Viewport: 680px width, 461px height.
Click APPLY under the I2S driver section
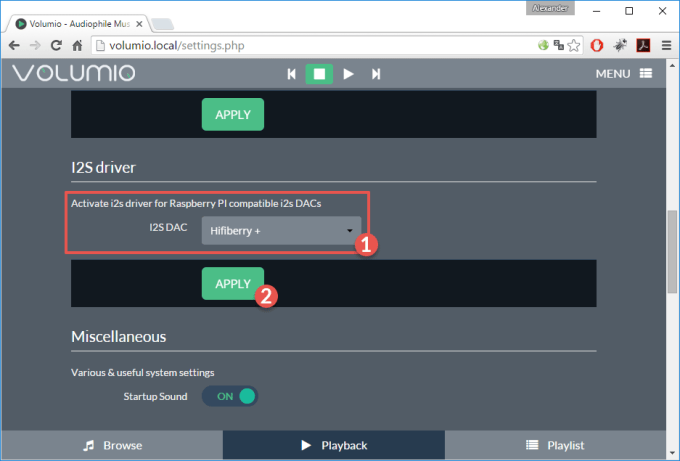click(233, 284)
